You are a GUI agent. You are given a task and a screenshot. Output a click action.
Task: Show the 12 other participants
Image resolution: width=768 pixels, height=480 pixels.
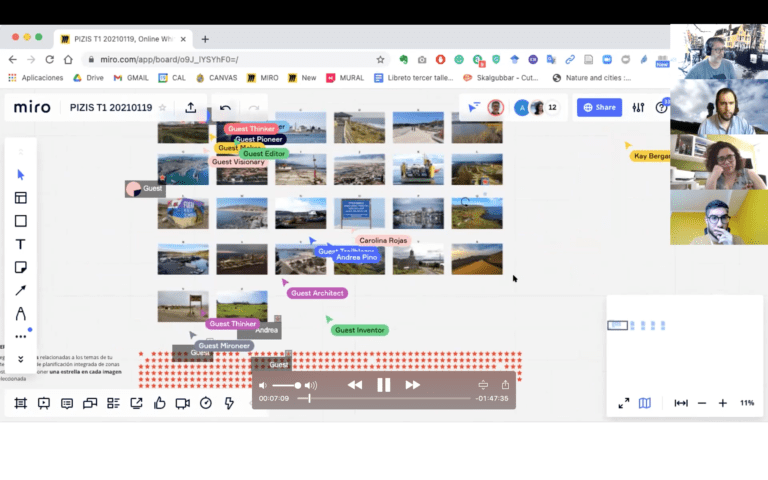click(552, 107)
